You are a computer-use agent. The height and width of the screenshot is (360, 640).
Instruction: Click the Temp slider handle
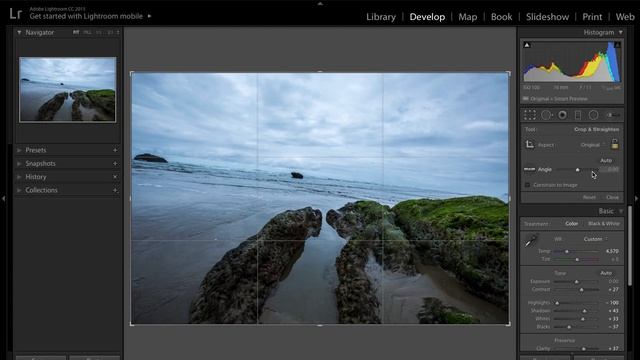click(x=567, y=251)
